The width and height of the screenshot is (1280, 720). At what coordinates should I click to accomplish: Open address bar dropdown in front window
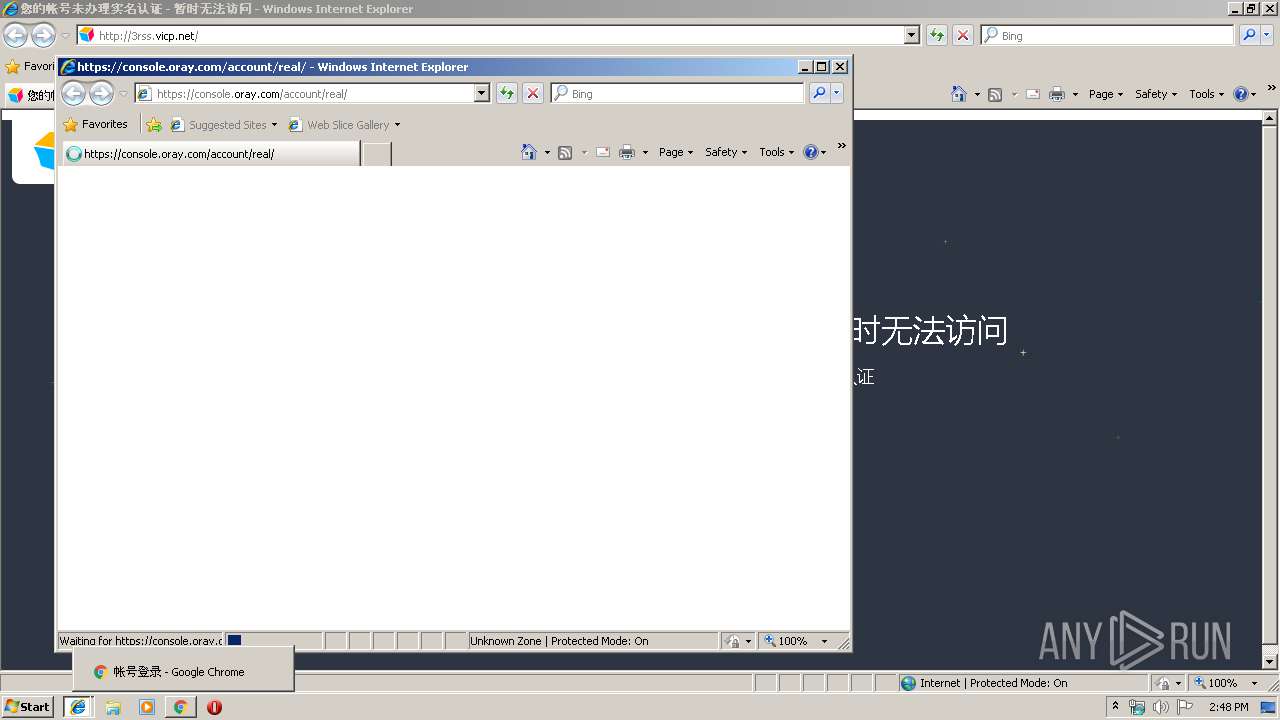point(482,93)
